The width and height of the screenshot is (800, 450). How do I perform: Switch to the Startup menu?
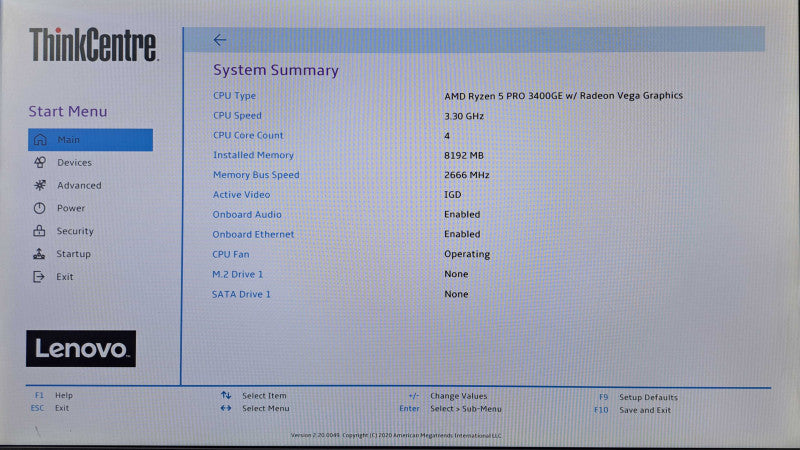coord(73,254)
